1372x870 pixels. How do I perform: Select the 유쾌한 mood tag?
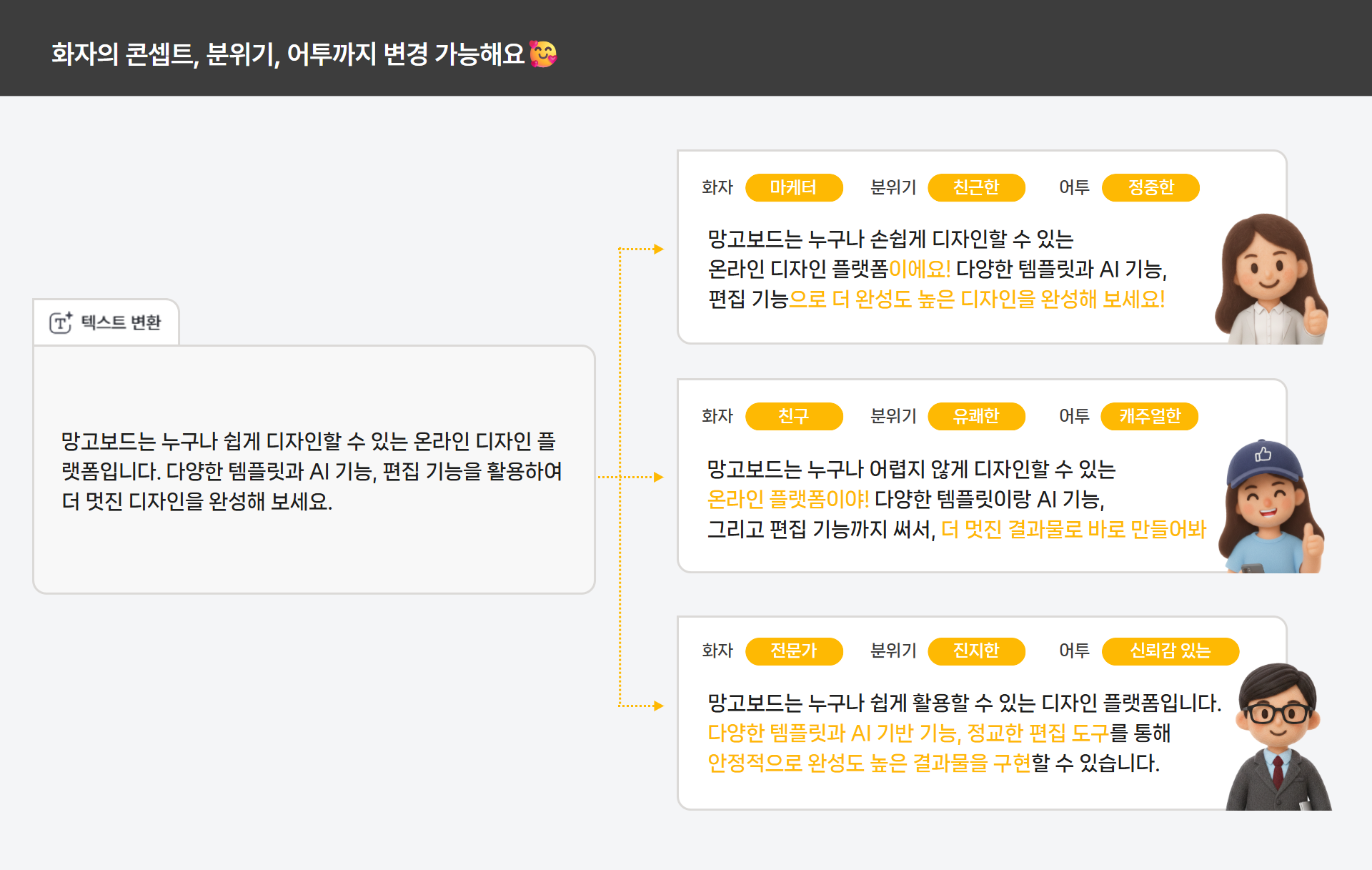[x=976, y=416]
